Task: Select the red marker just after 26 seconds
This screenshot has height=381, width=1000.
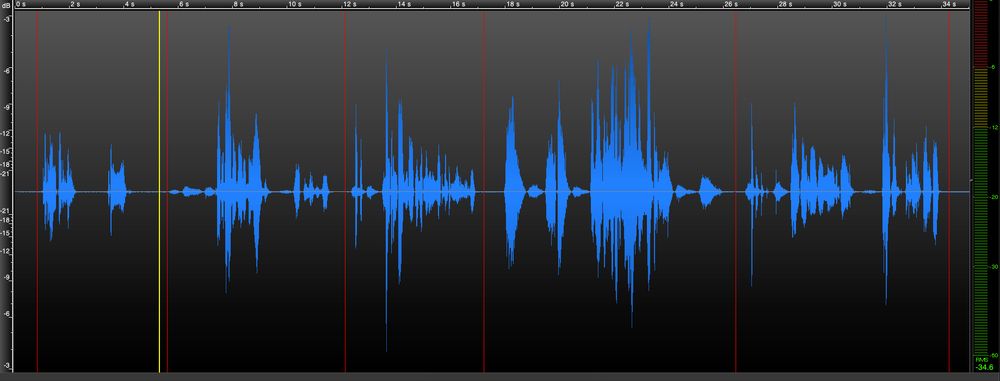Action: click(735, 191)
